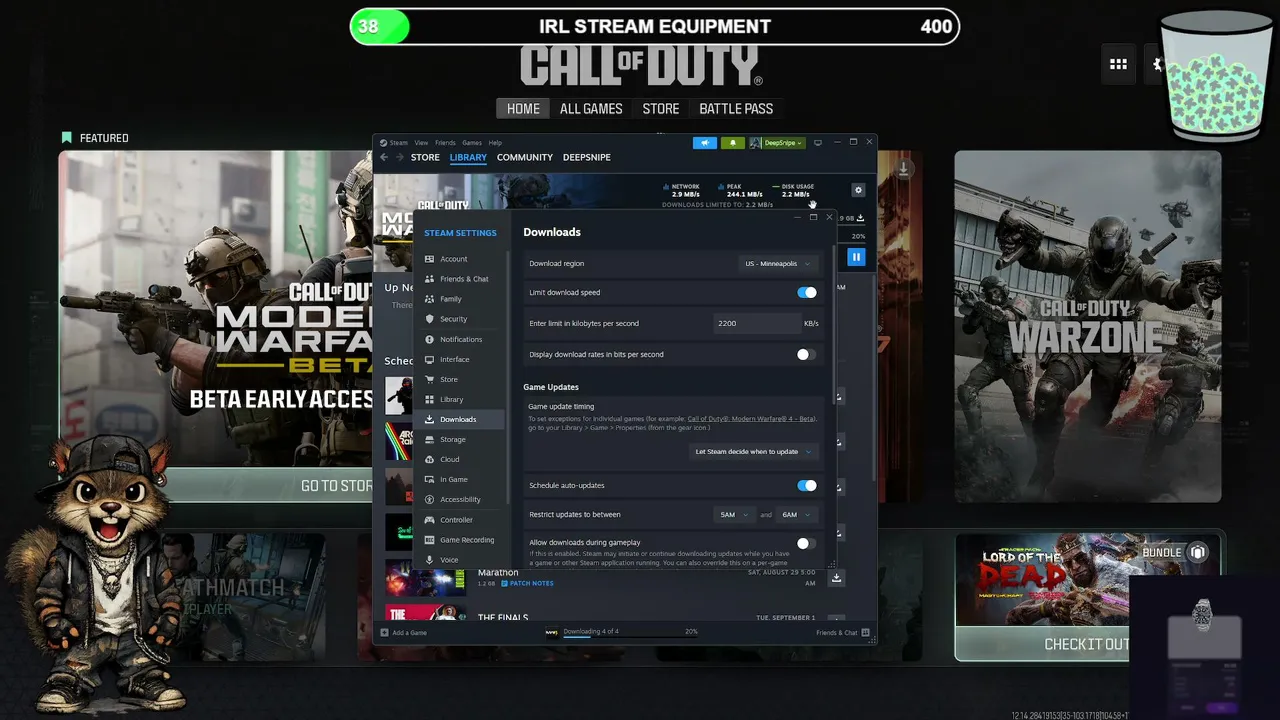Open the Games menu in Steam
The width and height of the screenshot is (1280, 720).
(472, 143)
